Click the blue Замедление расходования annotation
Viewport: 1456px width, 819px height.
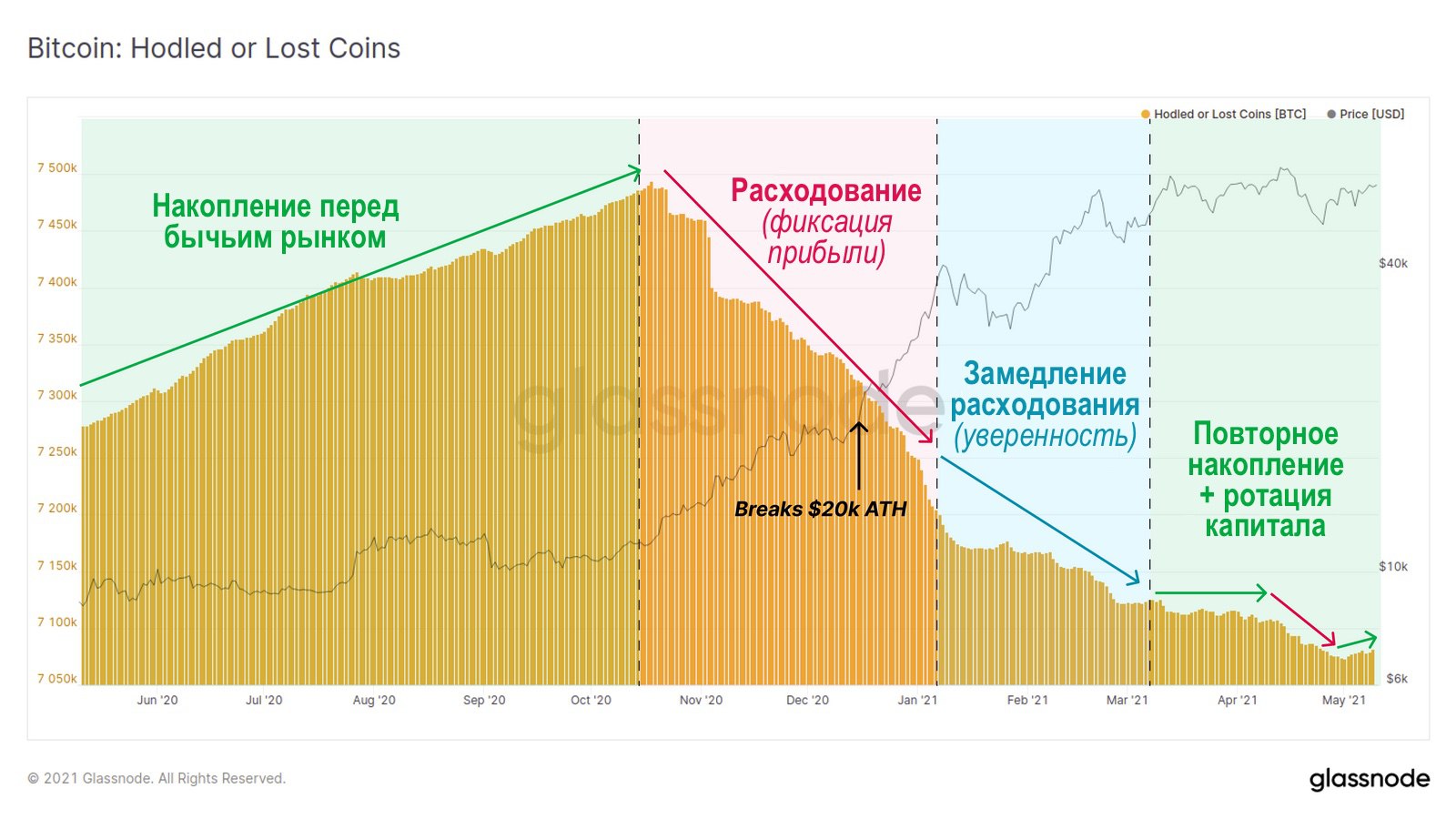(1045, 389)
